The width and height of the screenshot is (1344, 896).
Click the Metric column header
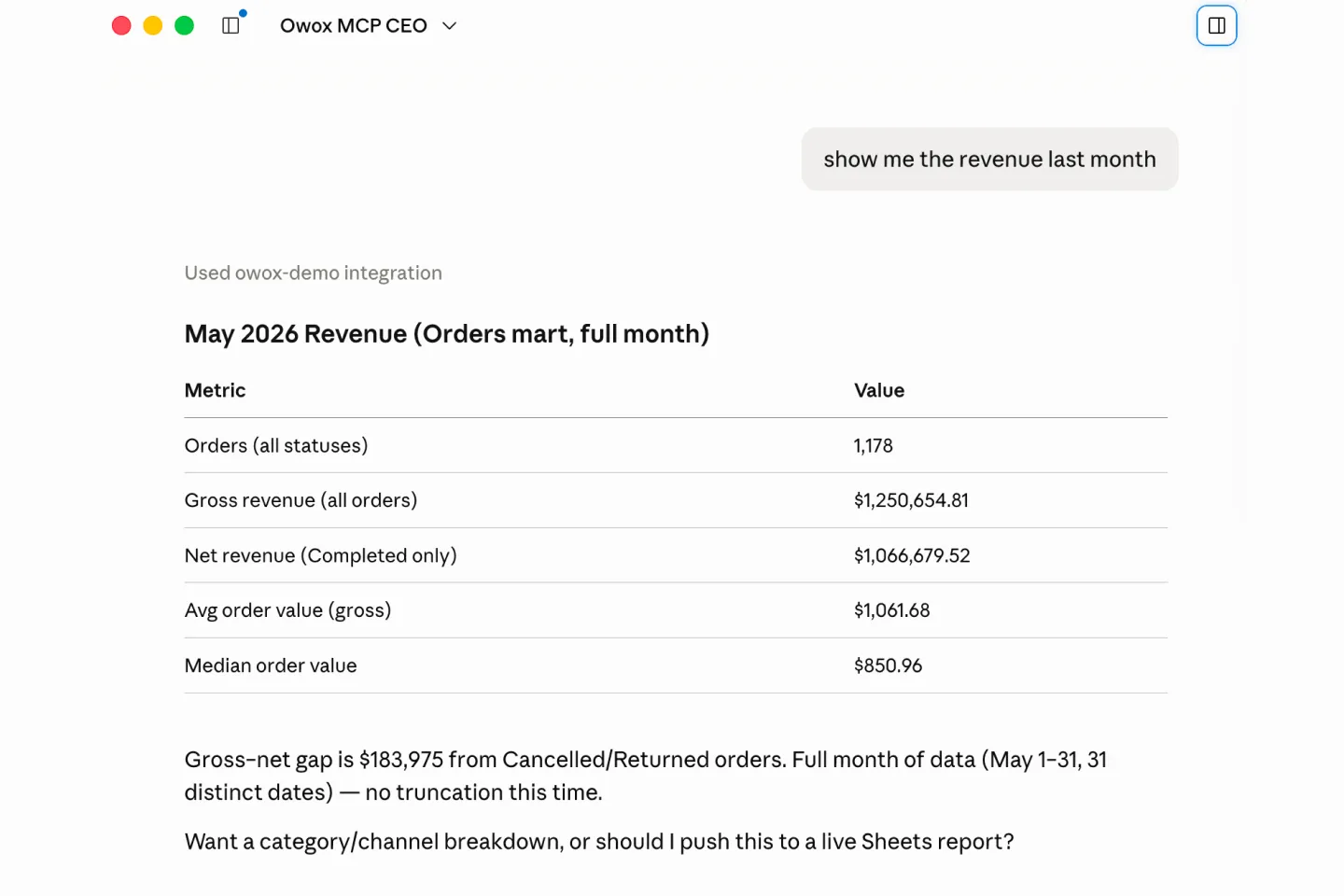click(216, 391)
